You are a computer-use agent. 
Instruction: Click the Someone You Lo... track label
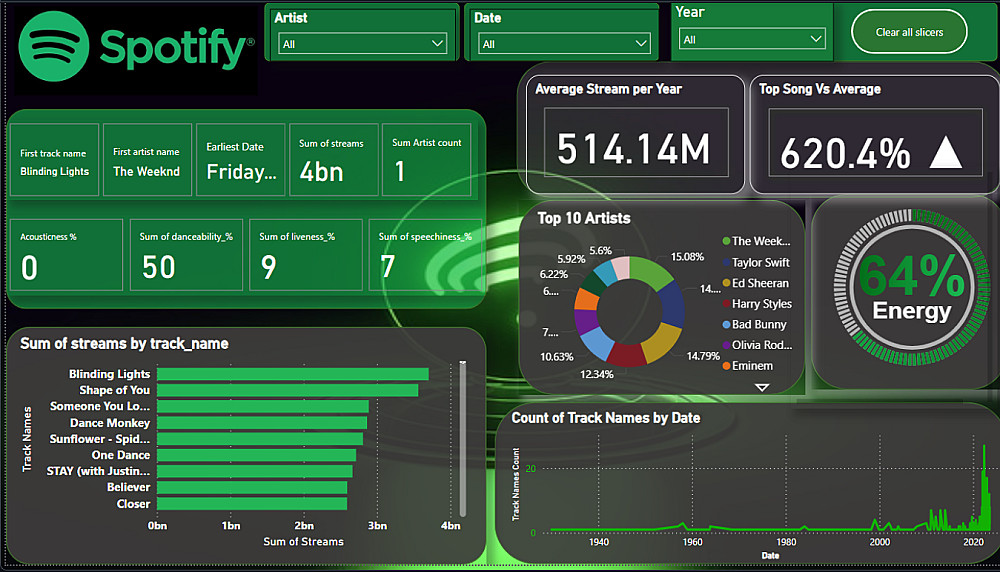point(100,406)
